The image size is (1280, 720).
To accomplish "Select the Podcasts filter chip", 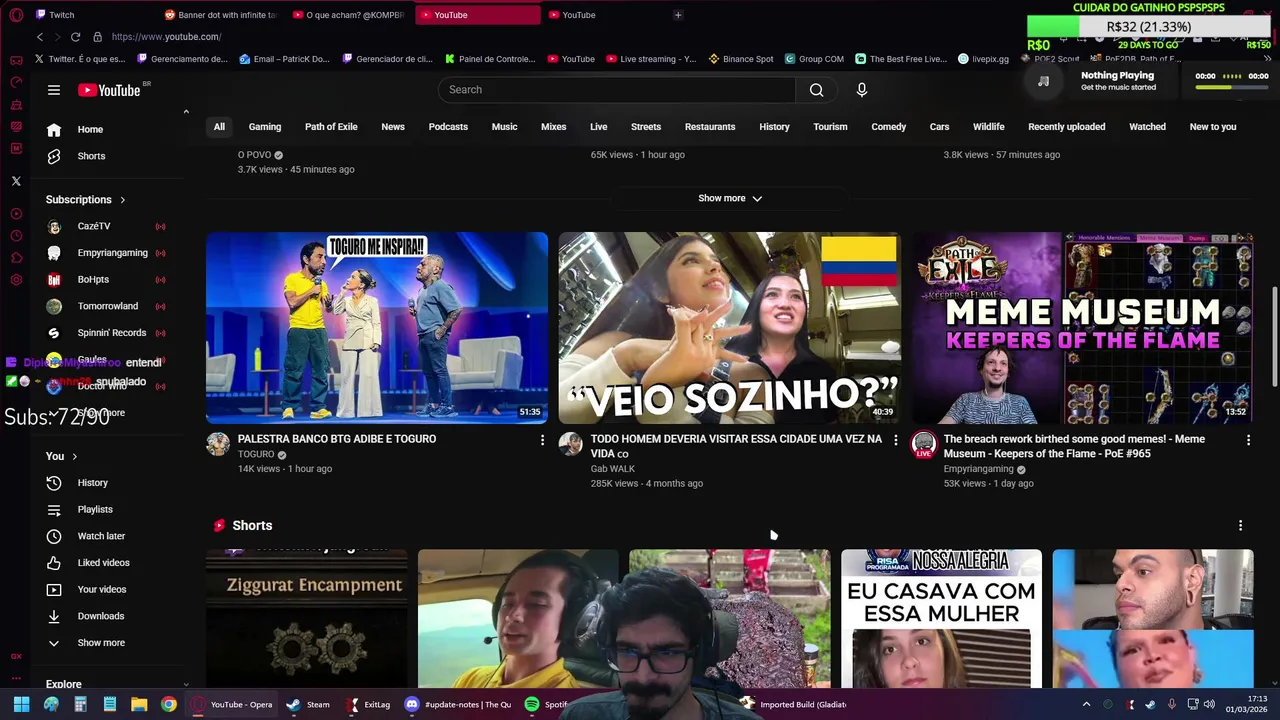I will click(448, 127).
